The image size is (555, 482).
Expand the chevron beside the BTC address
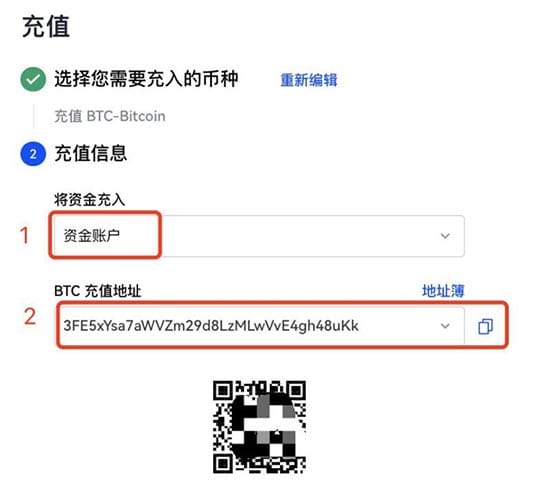click(x=445, y=326)
